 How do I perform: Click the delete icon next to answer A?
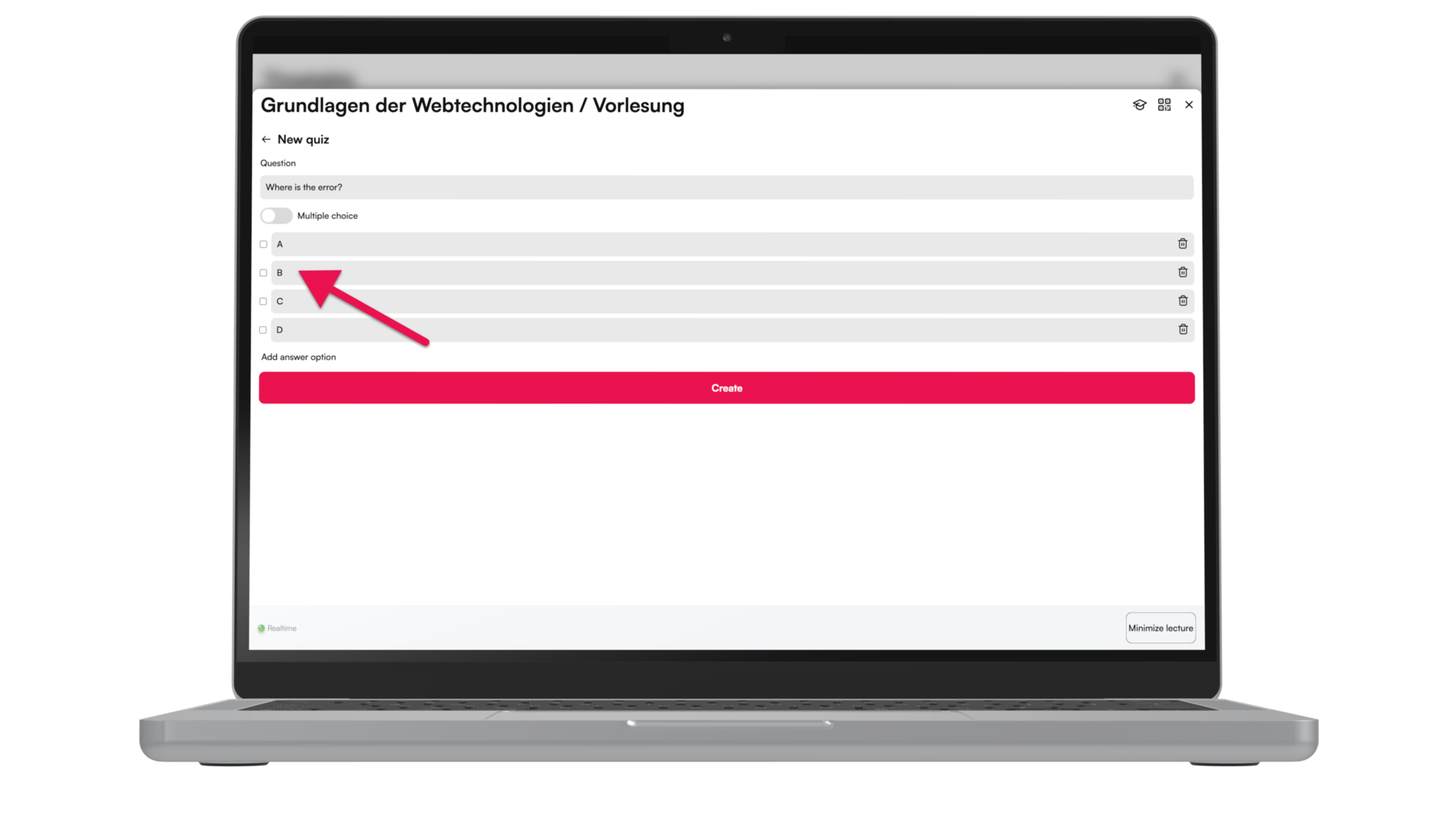pos(1183,243)
